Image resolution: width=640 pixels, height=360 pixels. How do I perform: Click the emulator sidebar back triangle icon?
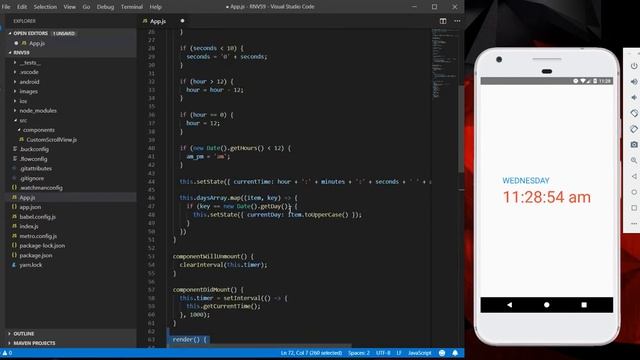634,176
